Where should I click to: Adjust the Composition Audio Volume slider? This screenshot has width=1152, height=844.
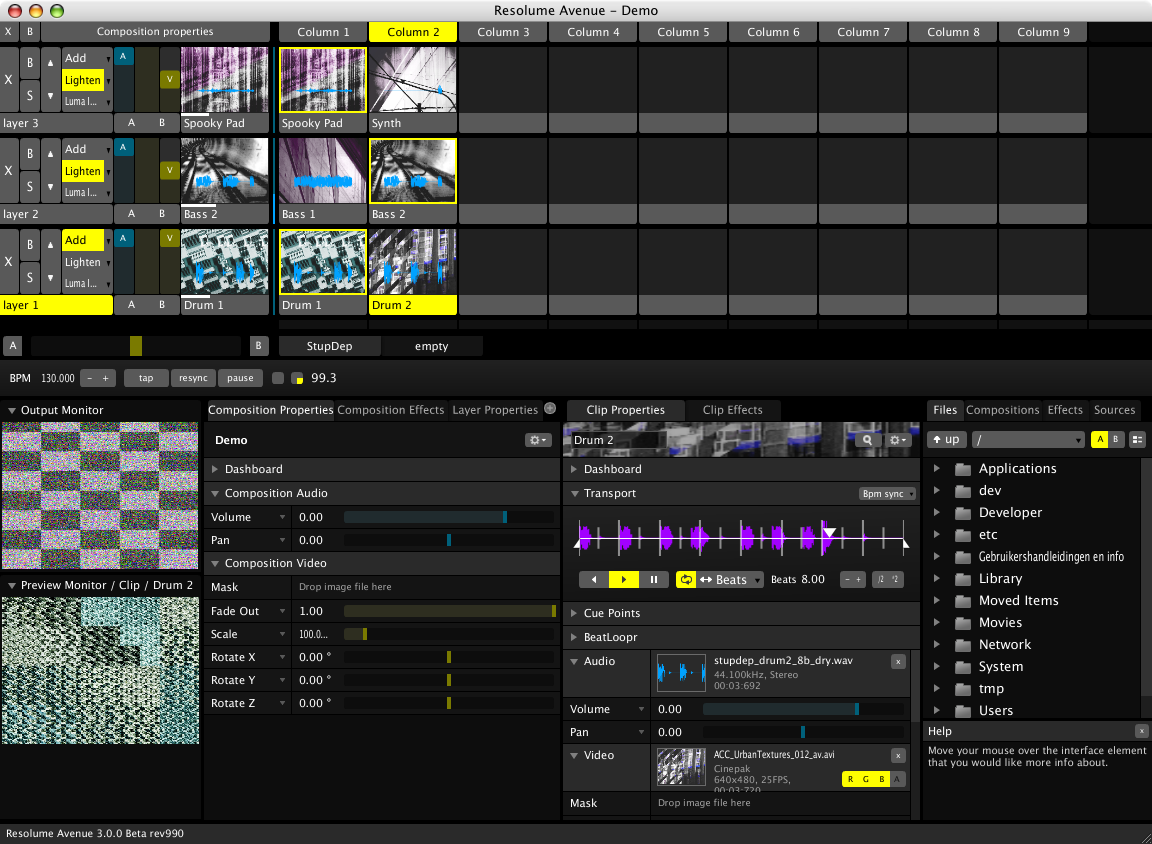pyautogui.click(x=449, y=517)
